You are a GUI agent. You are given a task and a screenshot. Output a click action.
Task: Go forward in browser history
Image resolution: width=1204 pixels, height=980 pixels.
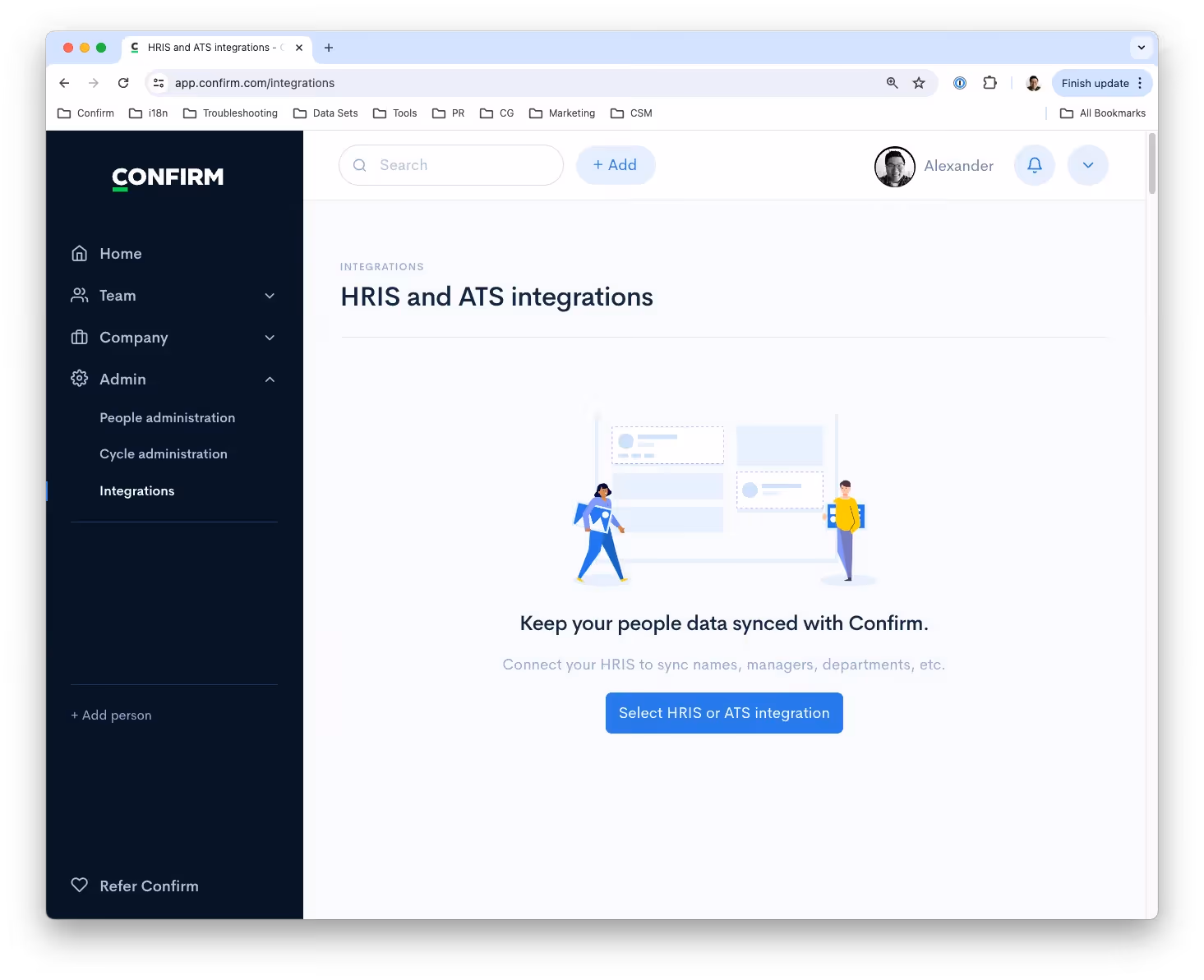(94, 83)
